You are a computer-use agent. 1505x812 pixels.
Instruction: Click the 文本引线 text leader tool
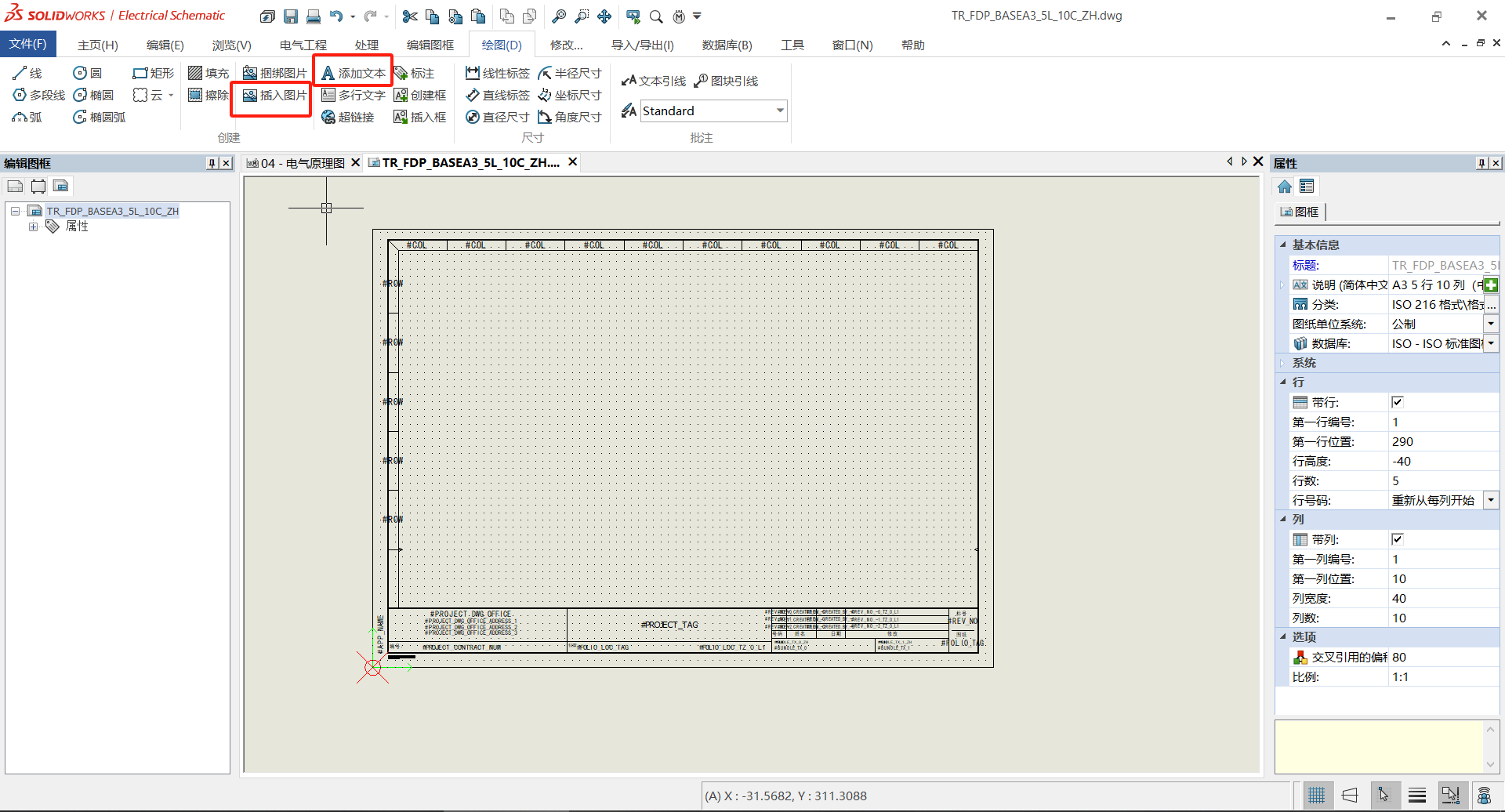(653, 81)
